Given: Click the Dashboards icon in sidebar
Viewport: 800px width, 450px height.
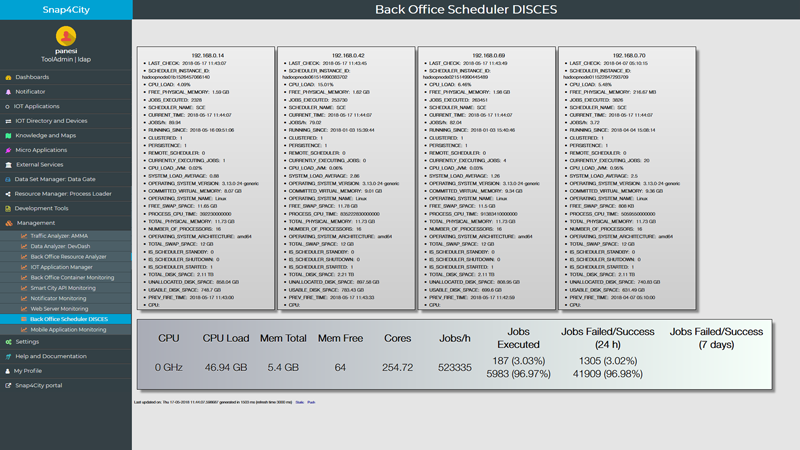Looking at the screenshot, I should (x=9, y=77).
